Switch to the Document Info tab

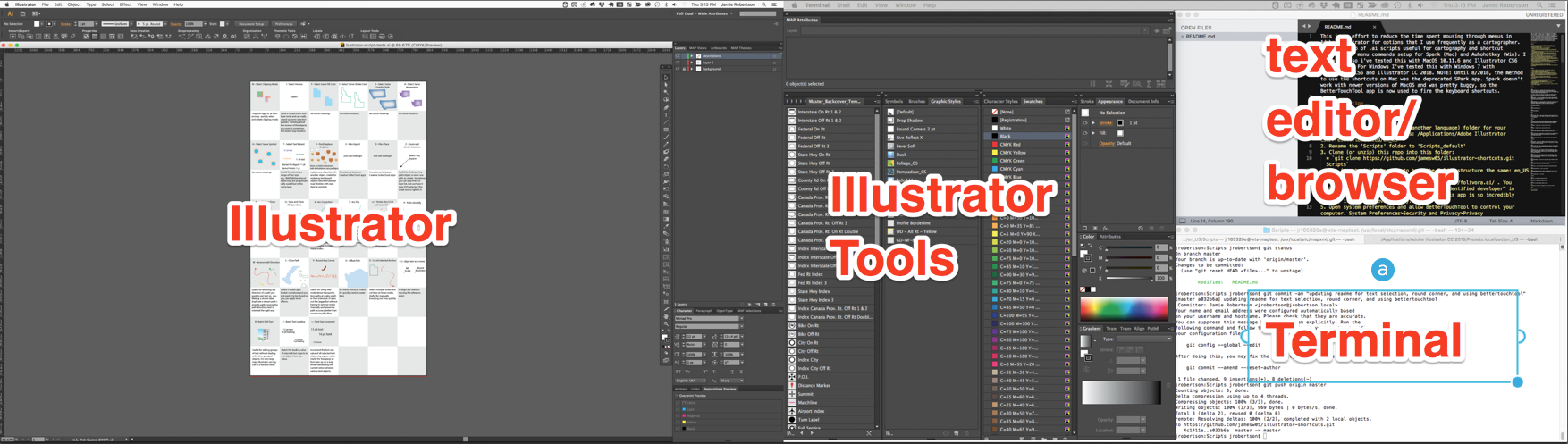1143,101
